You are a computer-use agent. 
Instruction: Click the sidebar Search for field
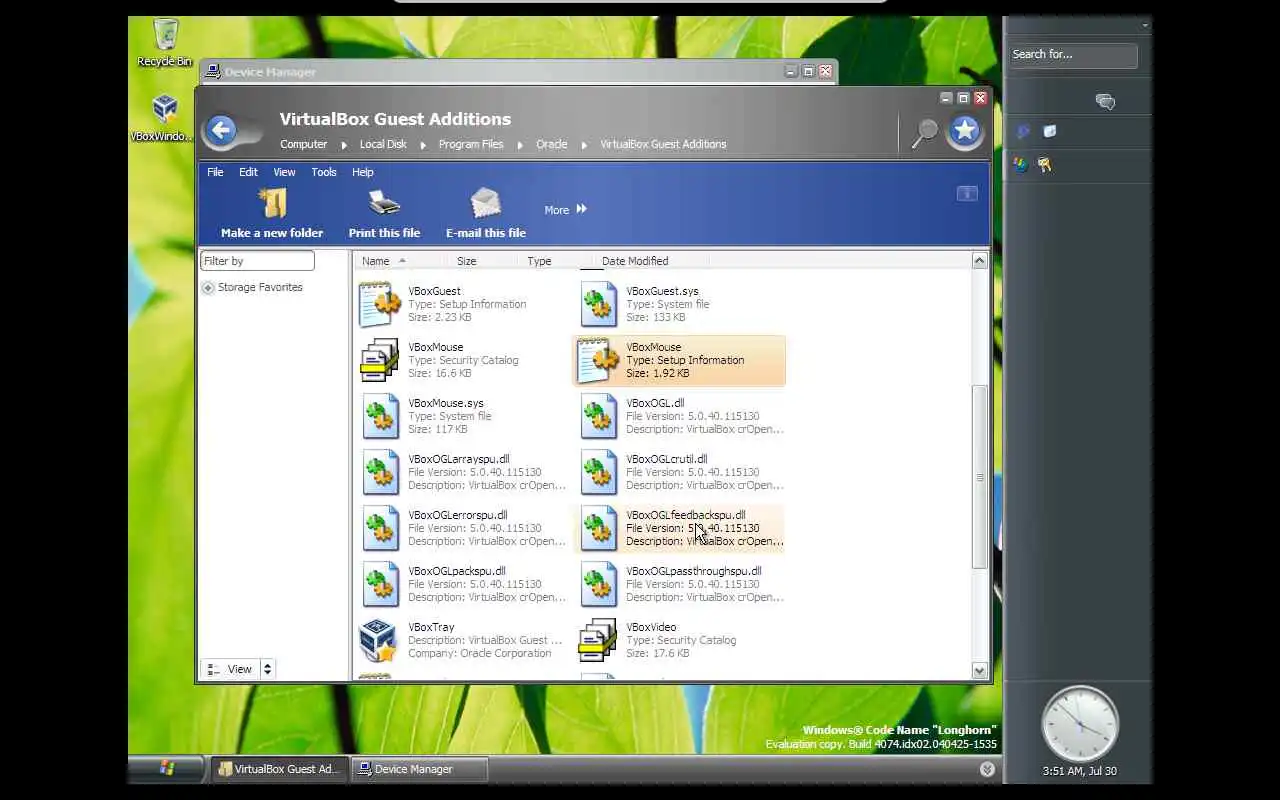coord(1072,55)
